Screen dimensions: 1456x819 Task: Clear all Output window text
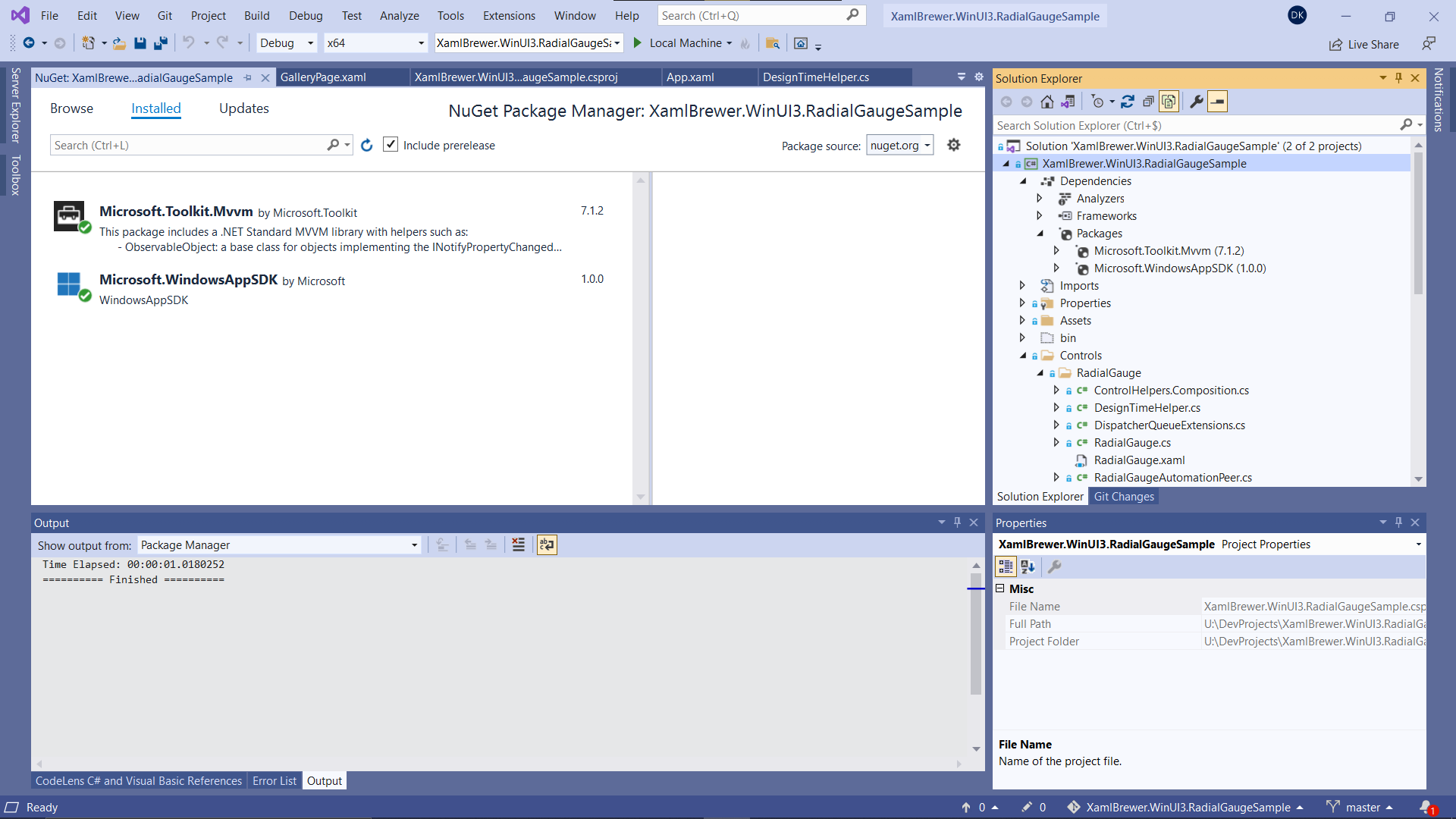(519, 544)
